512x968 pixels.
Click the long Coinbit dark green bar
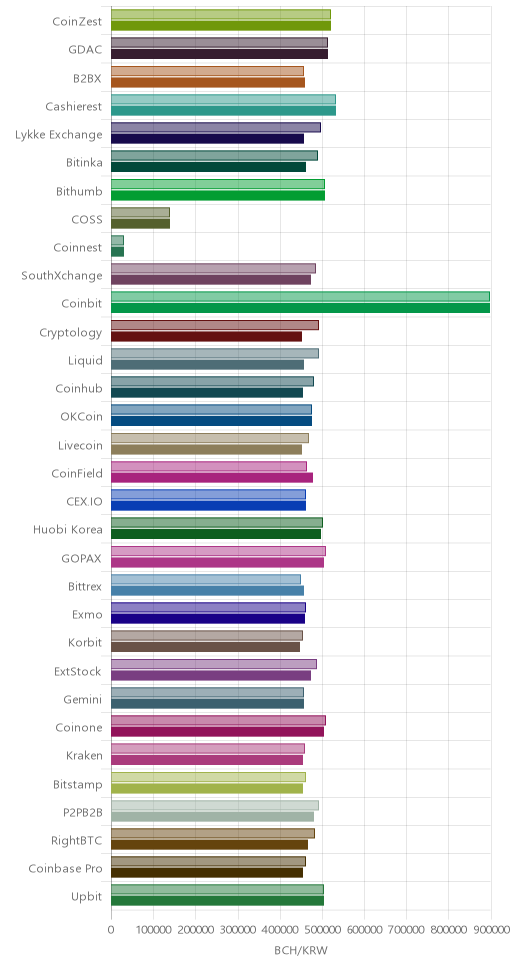pos(300,308)
